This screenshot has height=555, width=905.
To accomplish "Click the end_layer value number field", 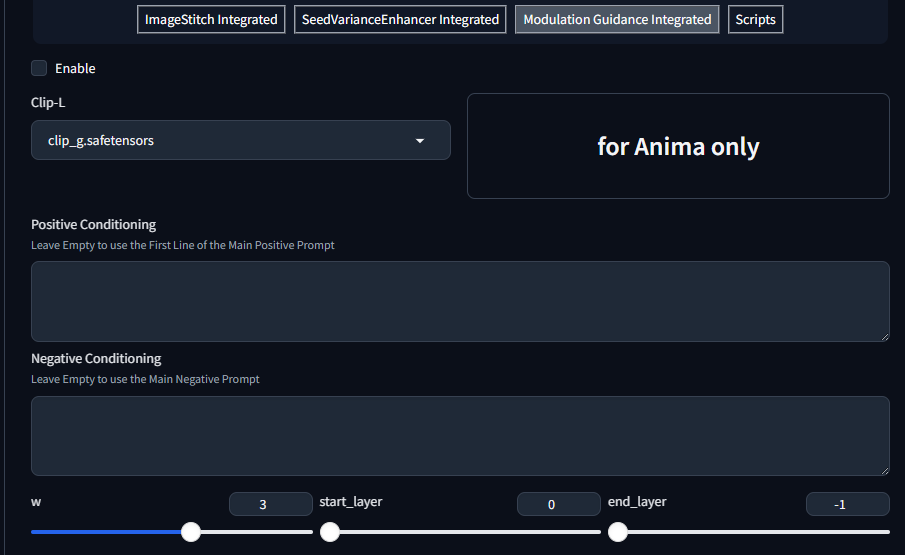I will click(847, 504).
